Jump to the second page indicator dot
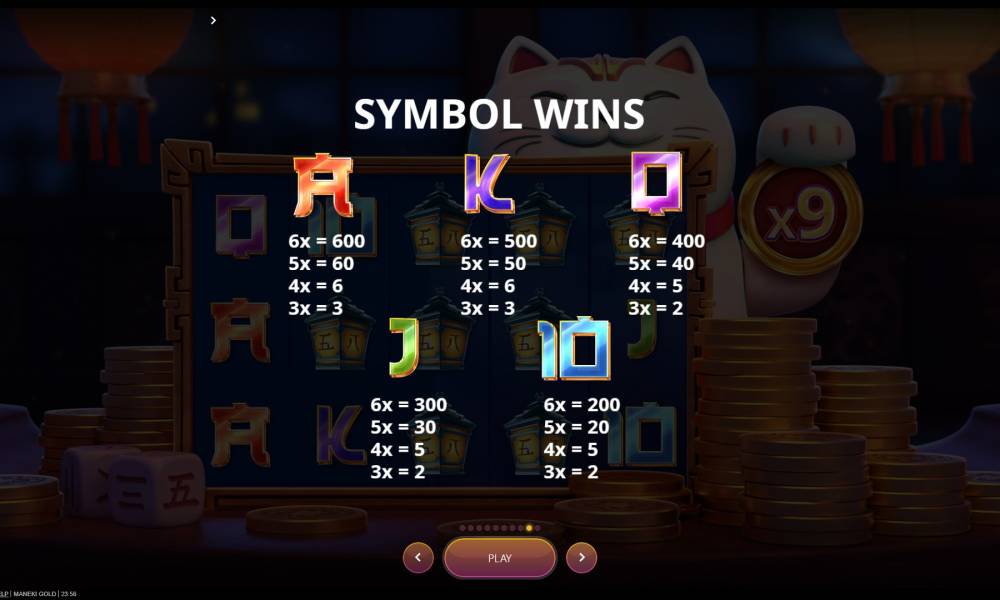 pyautogui.click(x=471, y=528)
